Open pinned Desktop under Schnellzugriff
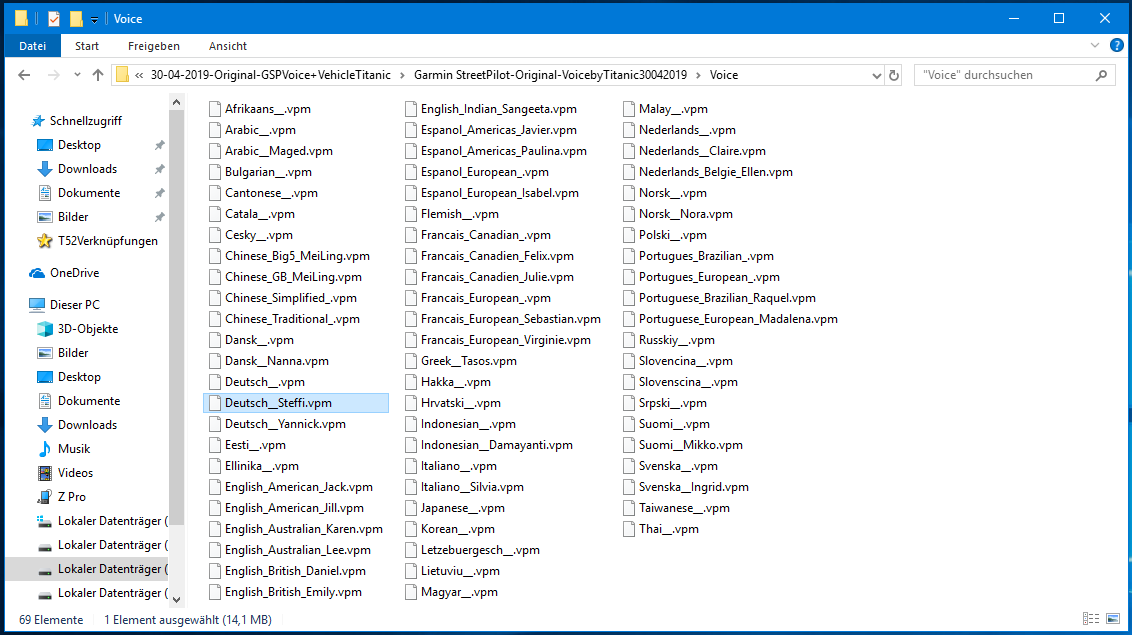 pos(79,145)
